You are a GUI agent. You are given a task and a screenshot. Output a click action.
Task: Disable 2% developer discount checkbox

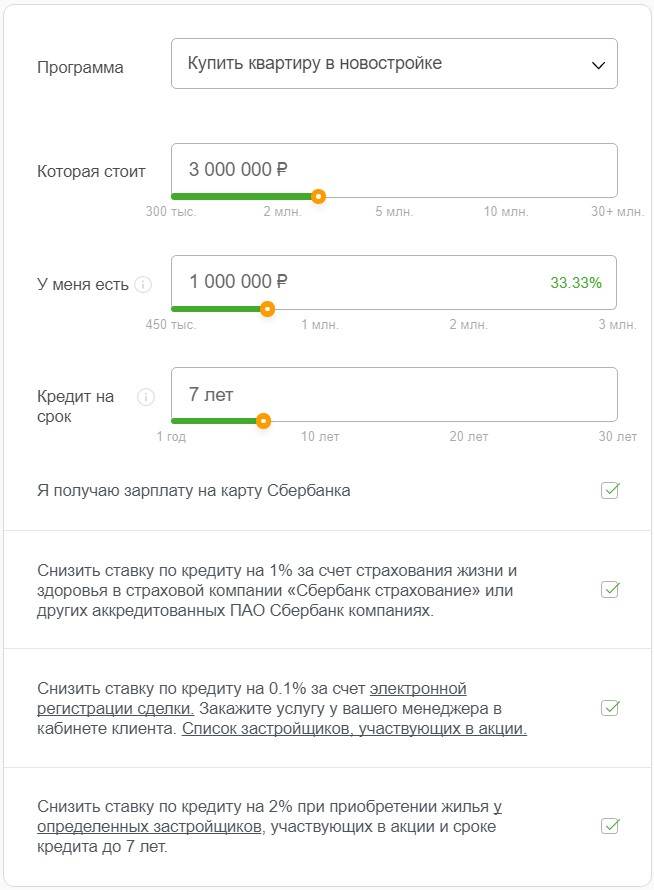coord(610,826)
